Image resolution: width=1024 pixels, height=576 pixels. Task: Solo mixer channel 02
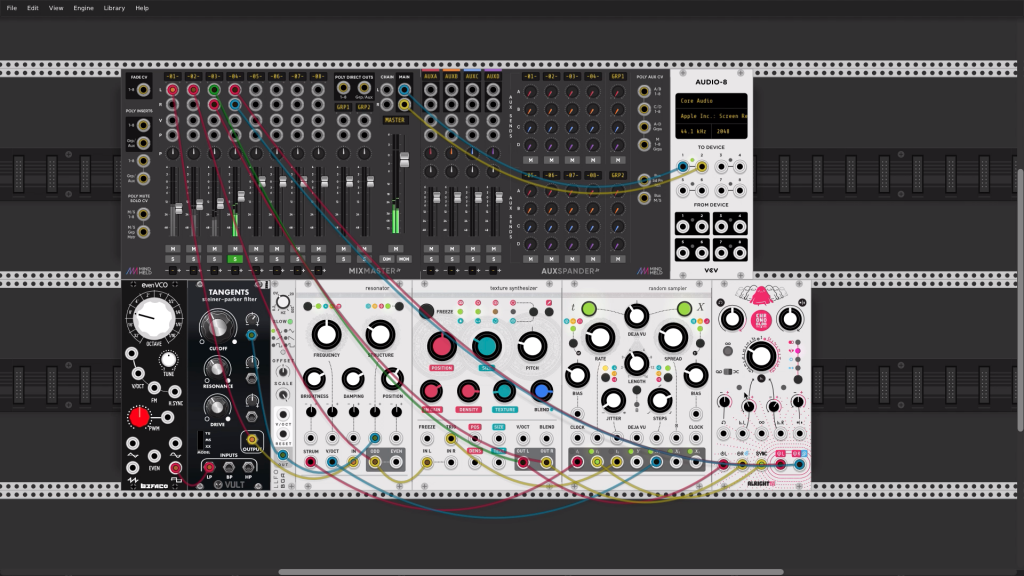[193, 259]
